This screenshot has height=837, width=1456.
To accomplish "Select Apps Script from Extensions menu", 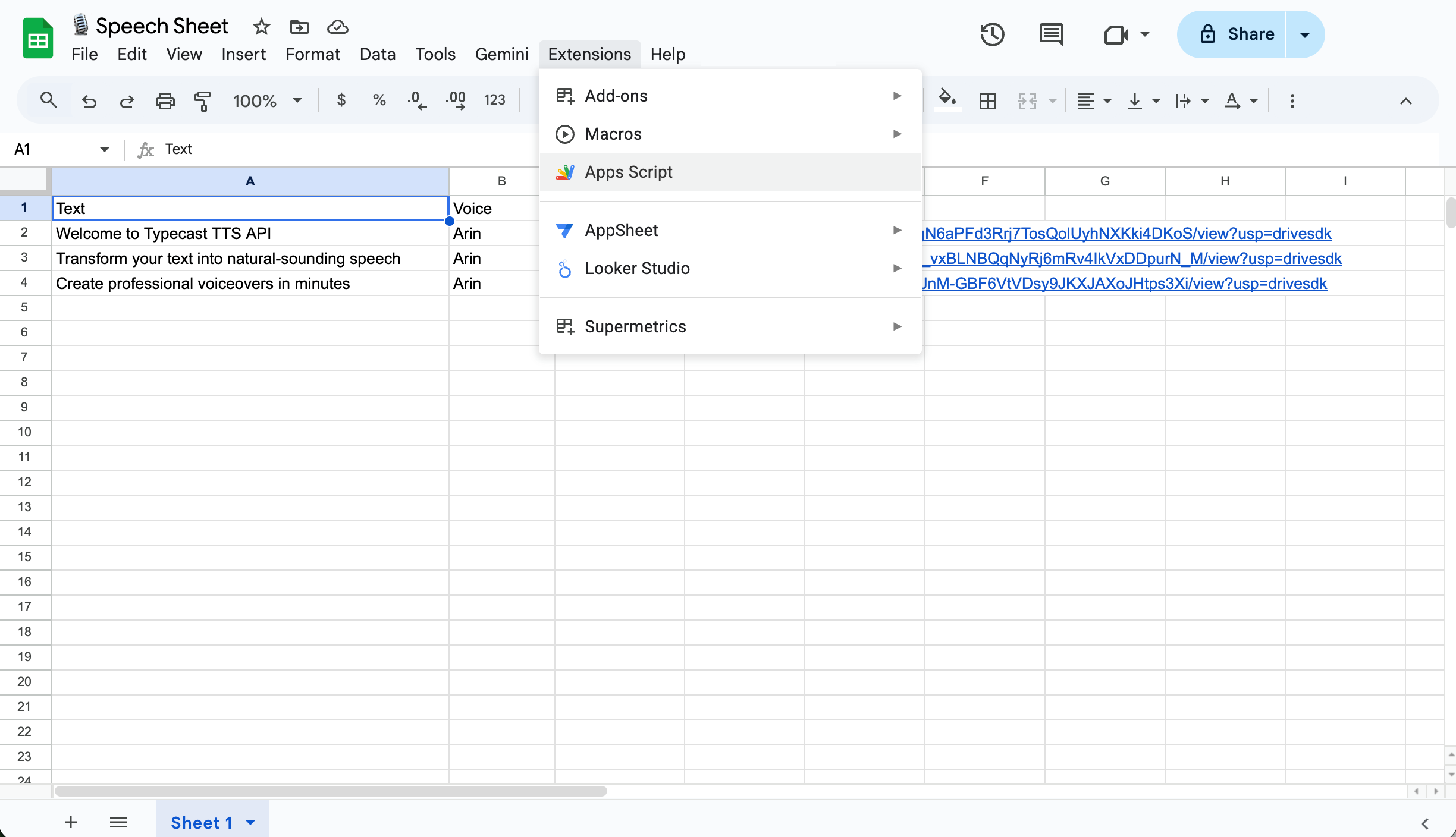I will coord(629,172).
